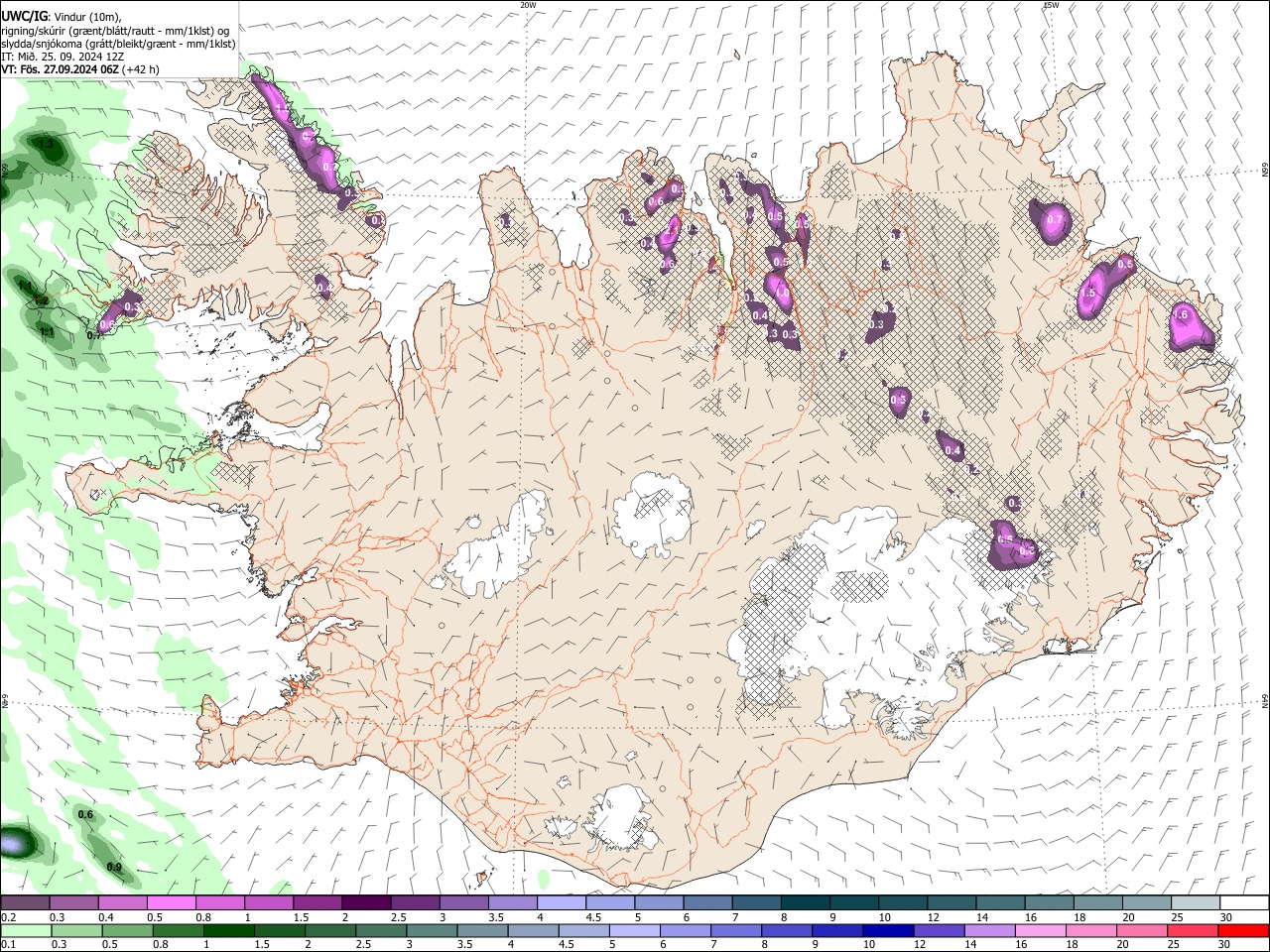Click the dark purple 2 swatch in the snow legend
1270x952 pixels.
click(x=366, y=903)
